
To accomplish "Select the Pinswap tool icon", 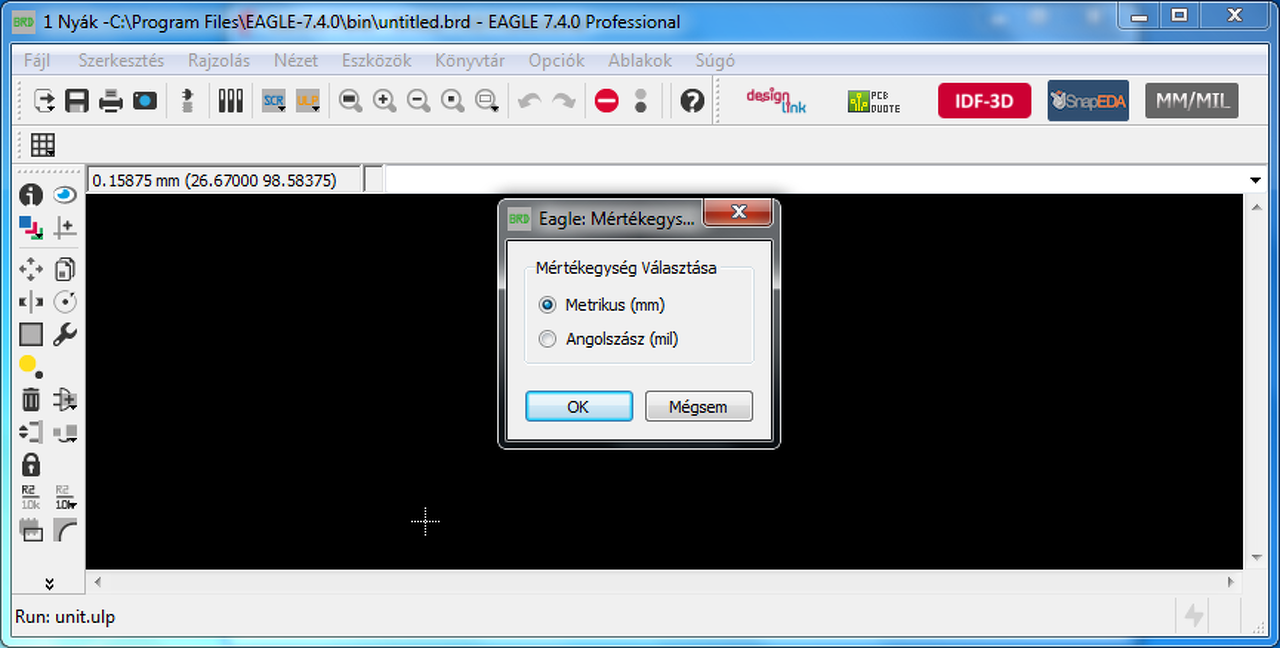I will pos(31,433).
